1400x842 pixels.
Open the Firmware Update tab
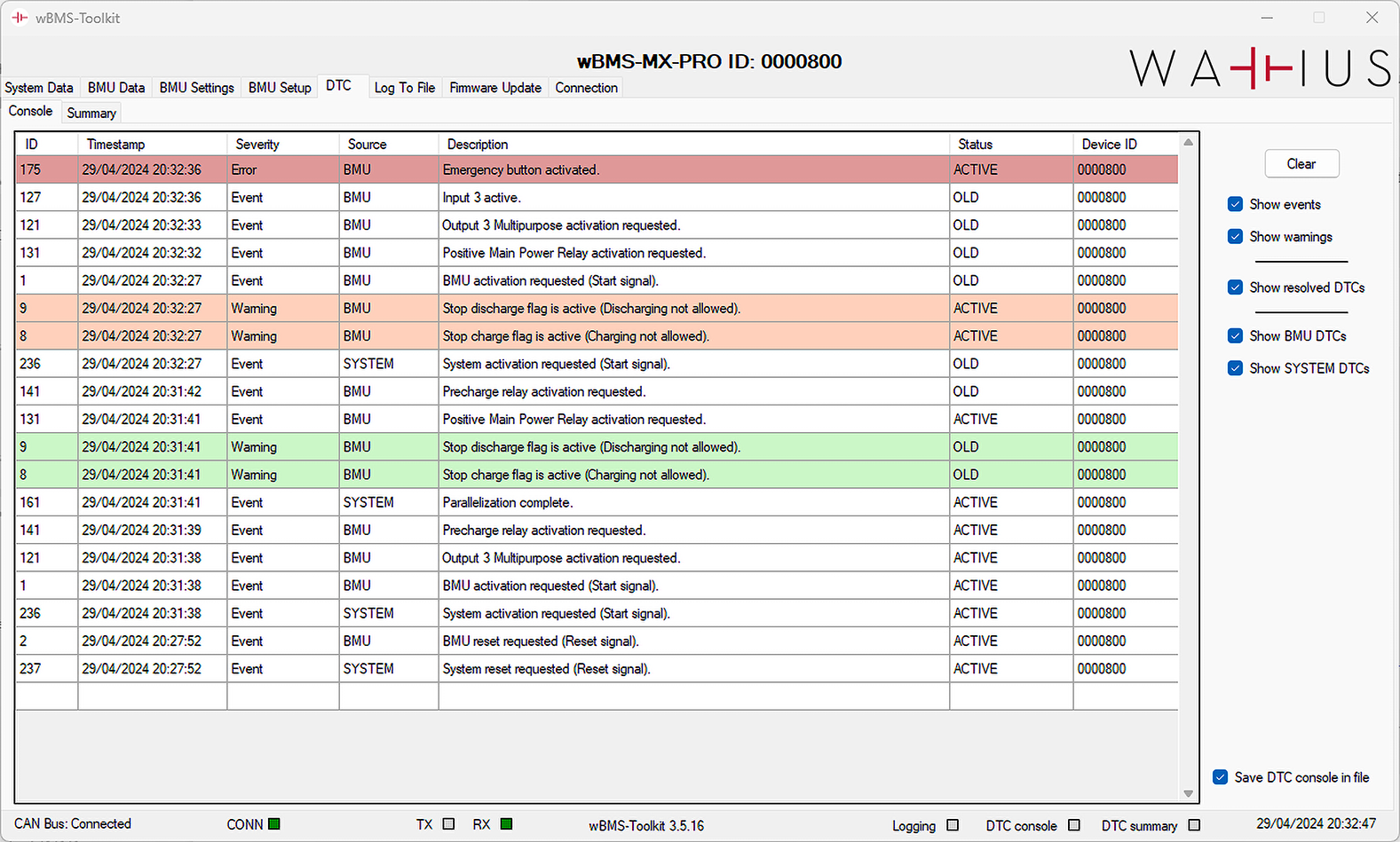[x=494, y=88]
